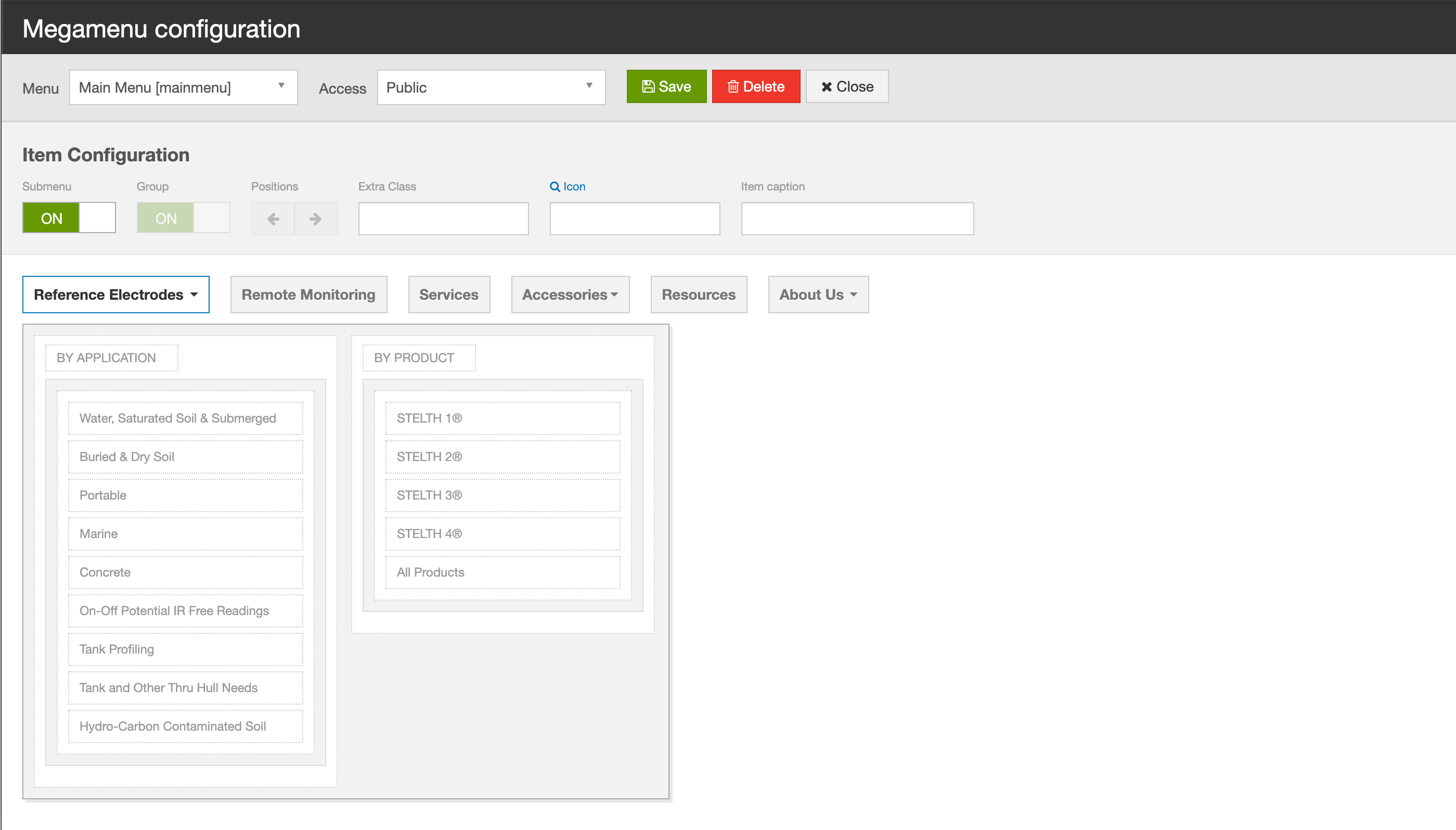Expand the Reference Electrodes menu item
This screenshot has width=1456, height=830.
(115, 295)
